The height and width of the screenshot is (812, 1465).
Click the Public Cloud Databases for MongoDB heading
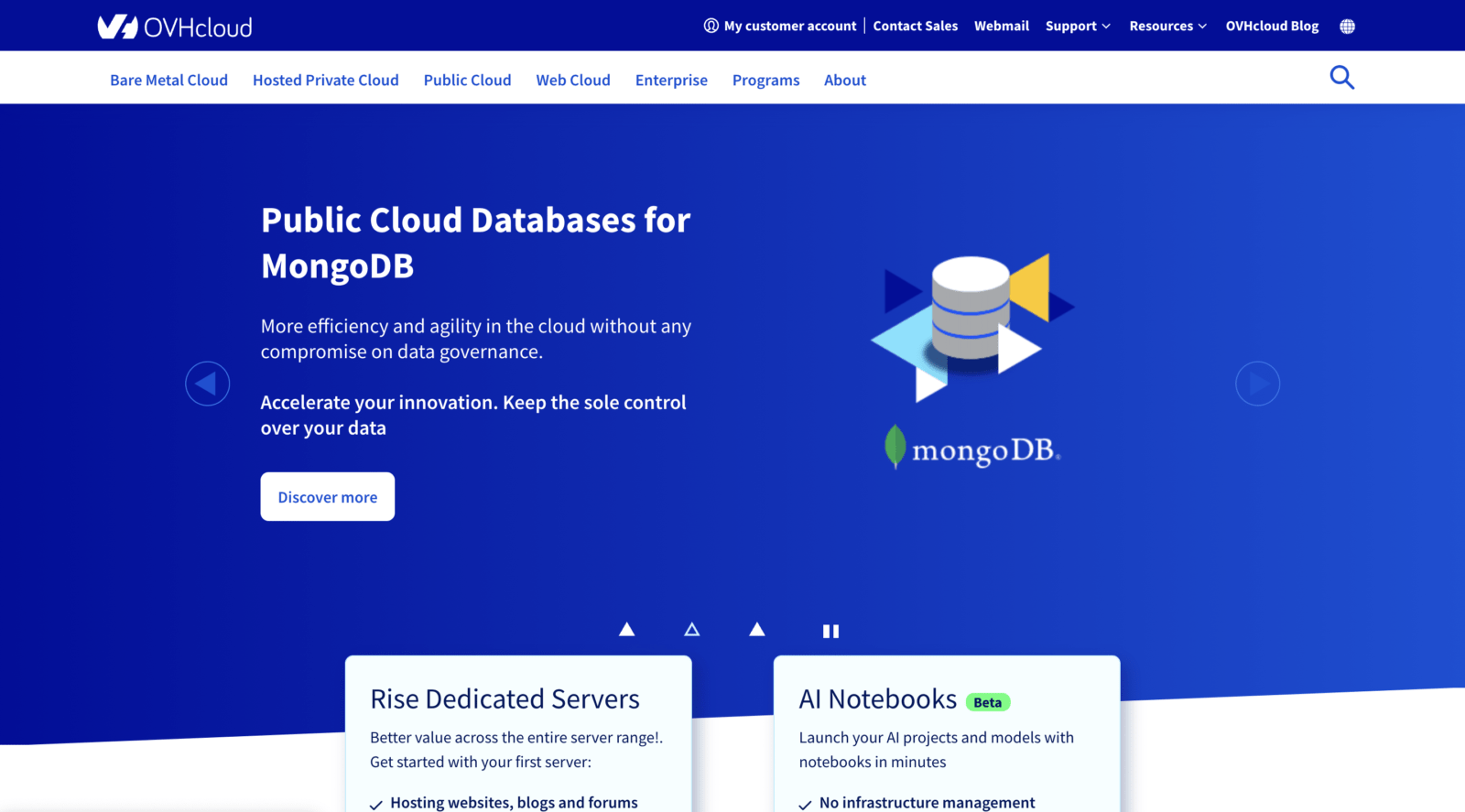click(x=475, y=243)
